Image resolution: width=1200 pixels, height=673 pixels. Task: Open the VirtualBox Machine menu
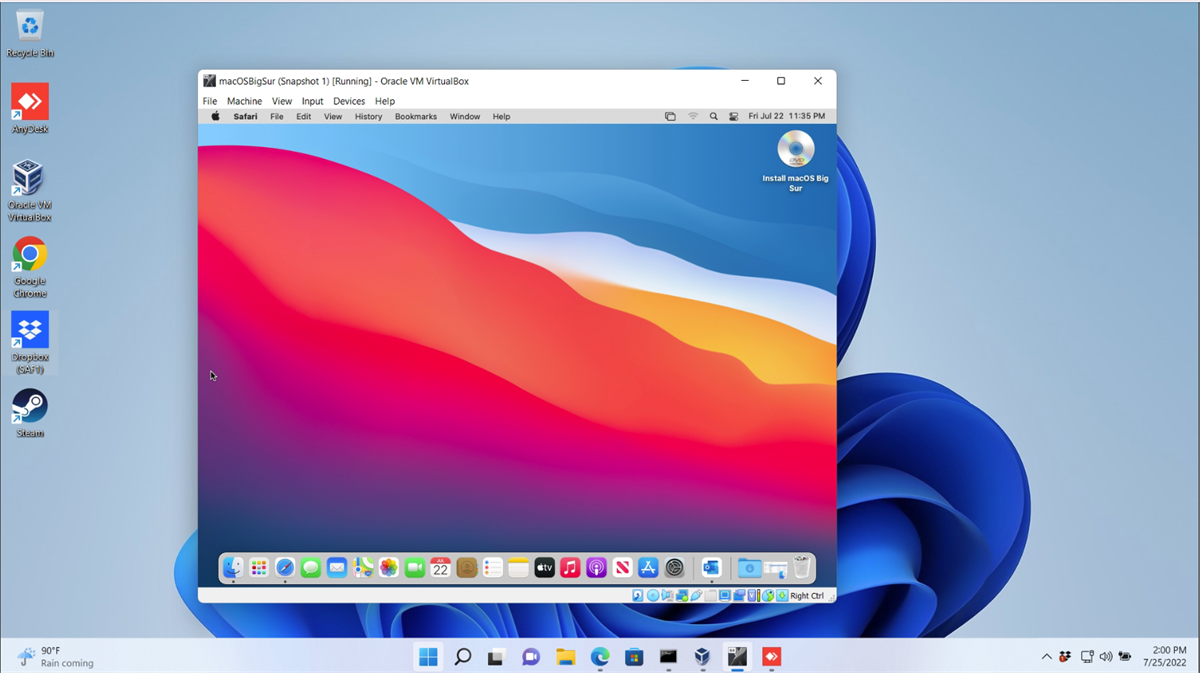click(244, 101)
